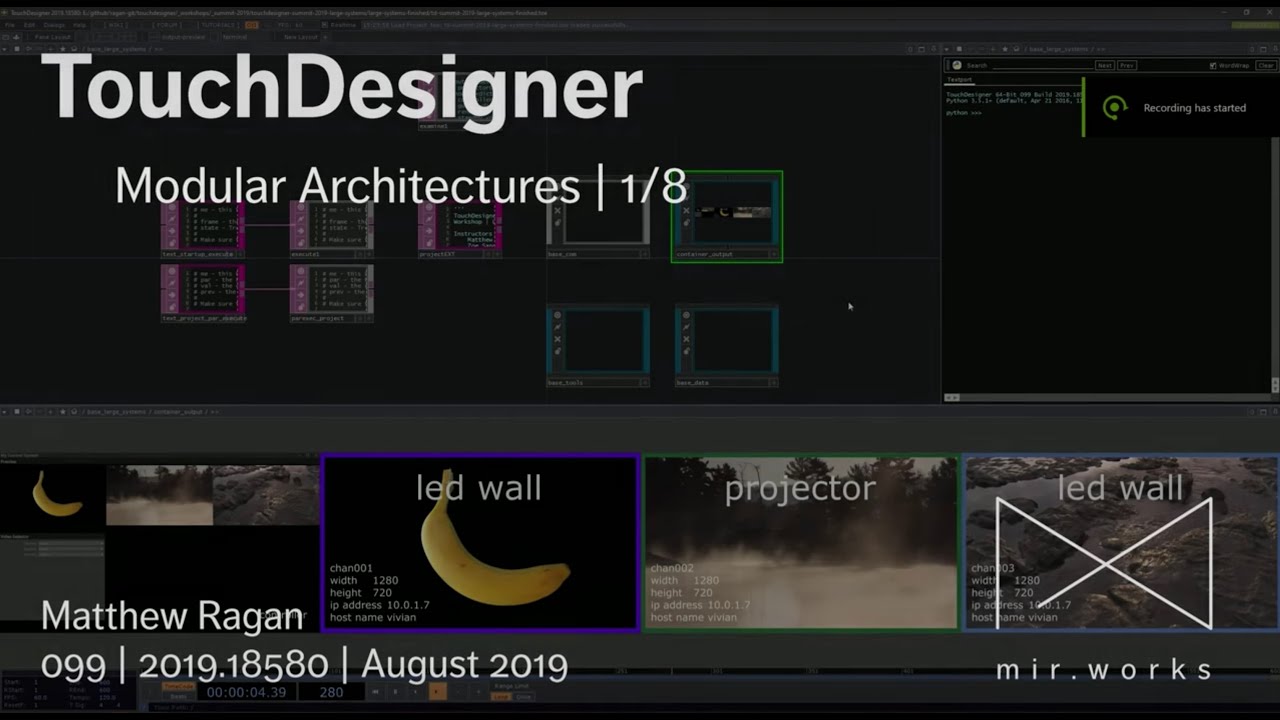Click the led wall banana output preview

point(480,543)
